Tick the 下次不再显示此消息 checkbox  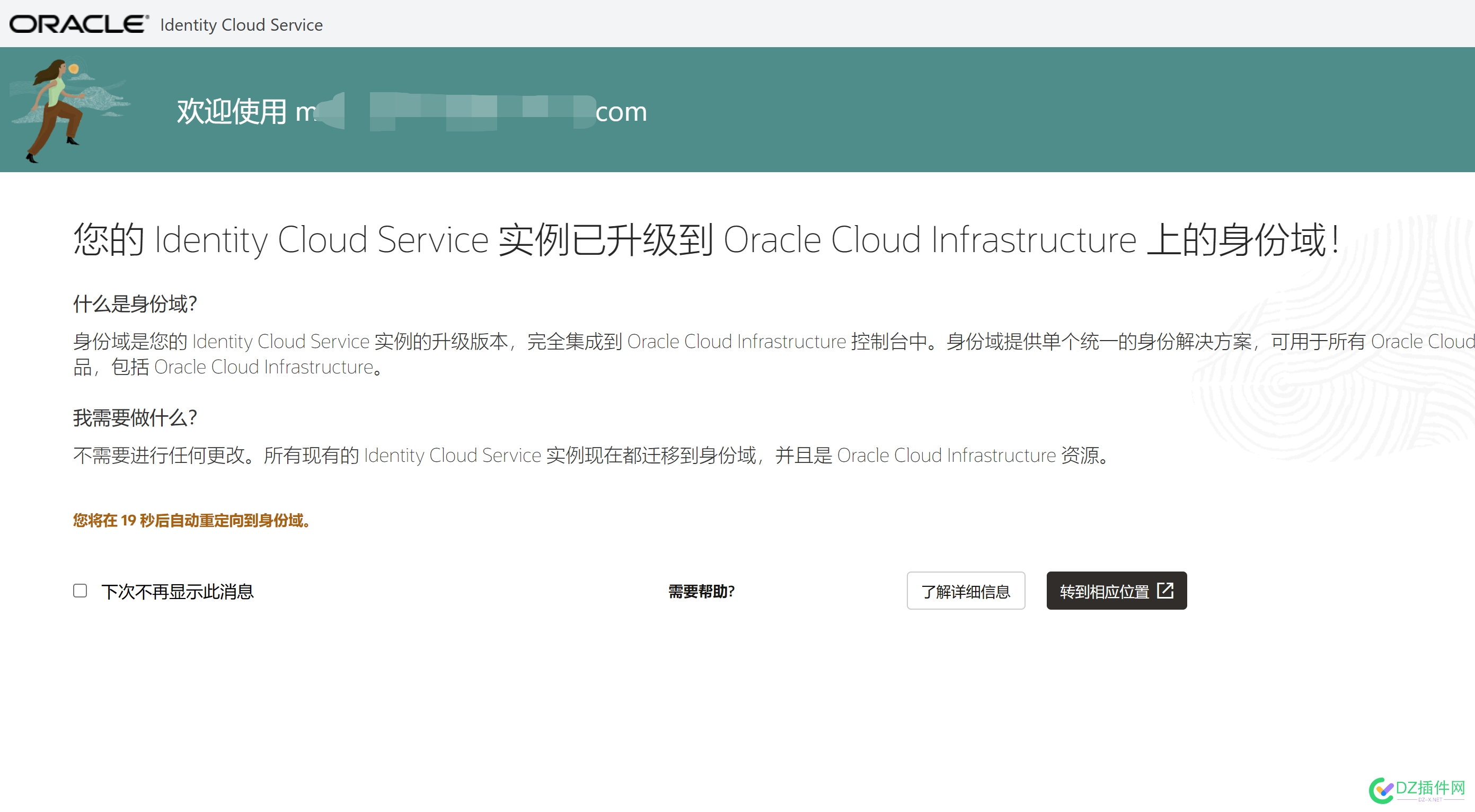80,591
